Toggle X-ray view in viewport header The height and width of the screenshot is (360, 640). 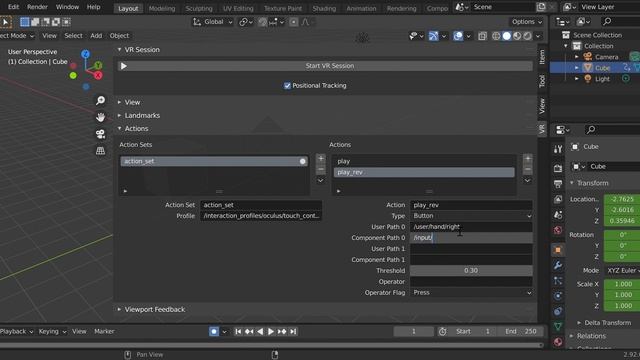coord(482,36)
